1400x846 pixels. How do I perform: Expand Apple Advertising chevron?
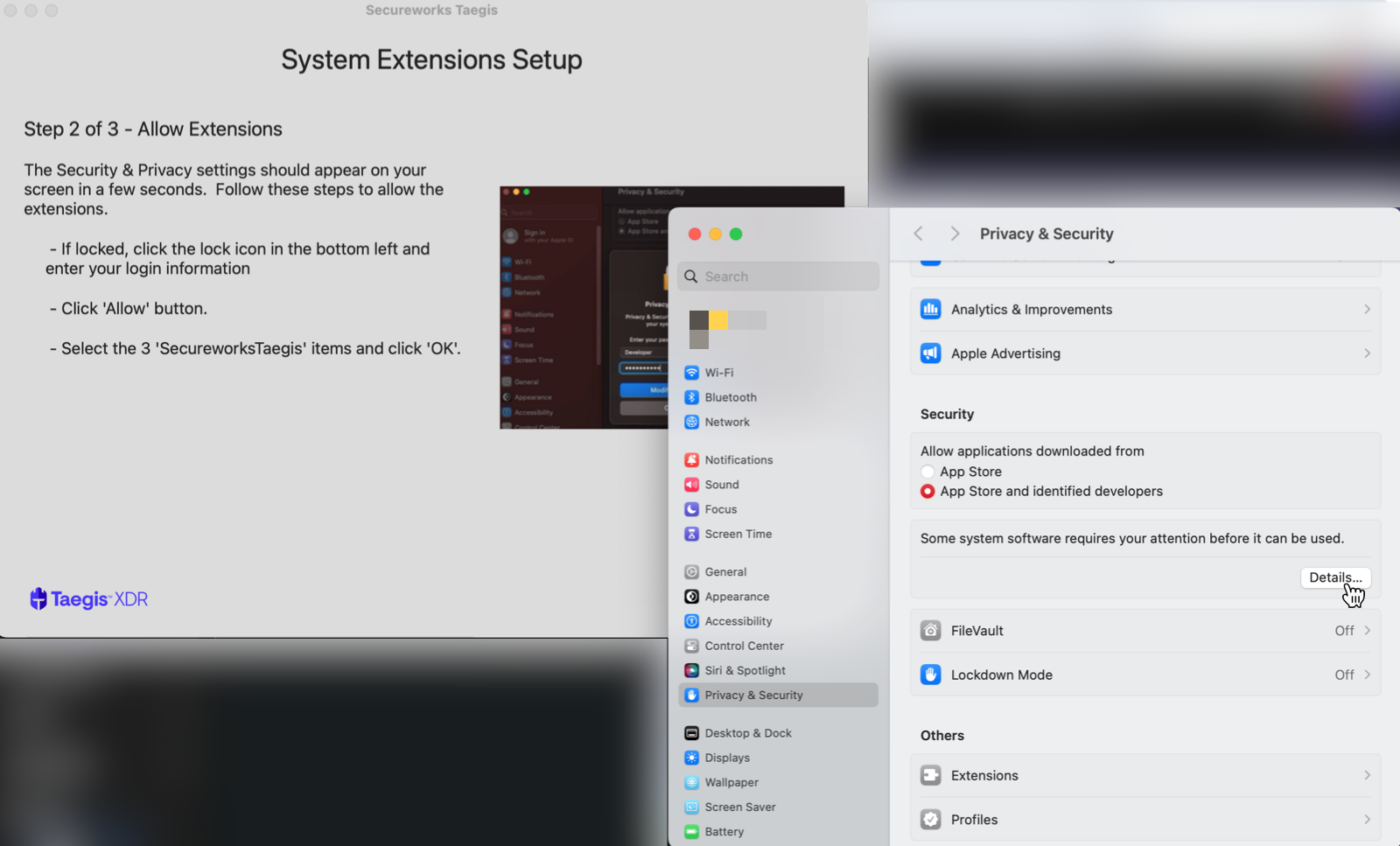[x=1367, y=353]
